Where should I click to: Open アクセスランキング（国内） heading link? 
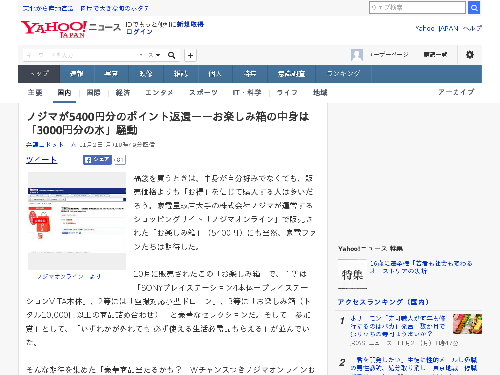click(x=383, y=302)
